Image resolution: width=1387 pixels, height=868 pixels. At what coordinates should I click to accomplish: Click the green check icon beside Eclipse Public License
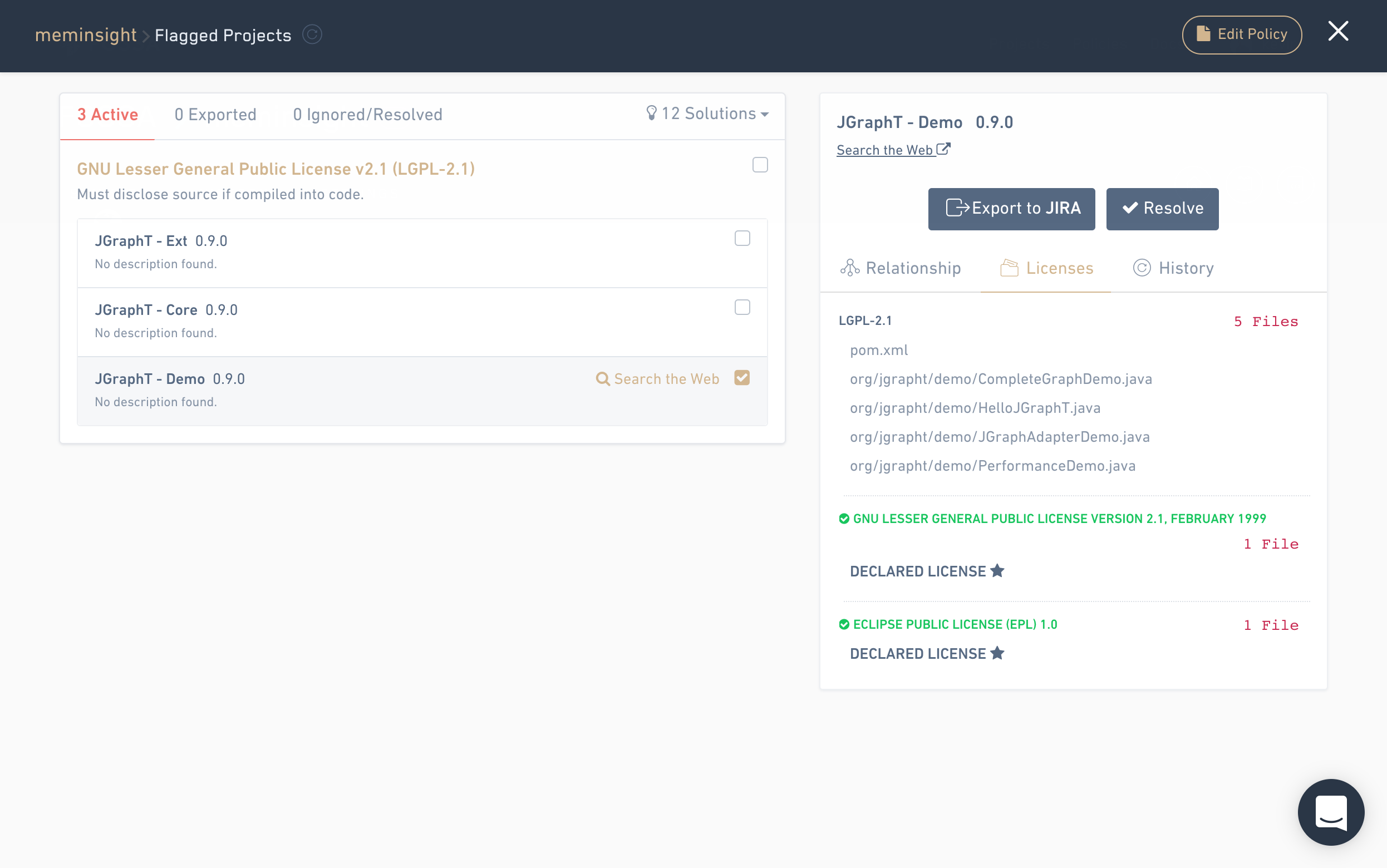(844, 625)
